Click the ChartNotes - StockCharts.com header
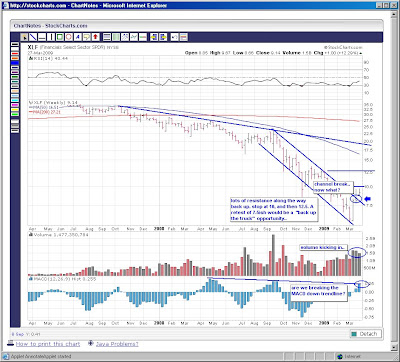The image size is (400, 362). point(51,26)
